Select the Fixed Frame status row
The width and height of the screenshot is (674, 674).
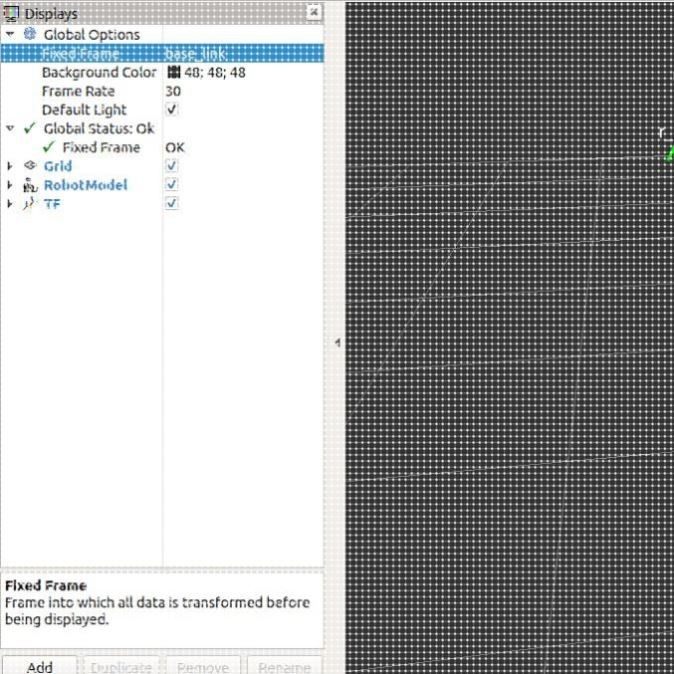(101, 147)
